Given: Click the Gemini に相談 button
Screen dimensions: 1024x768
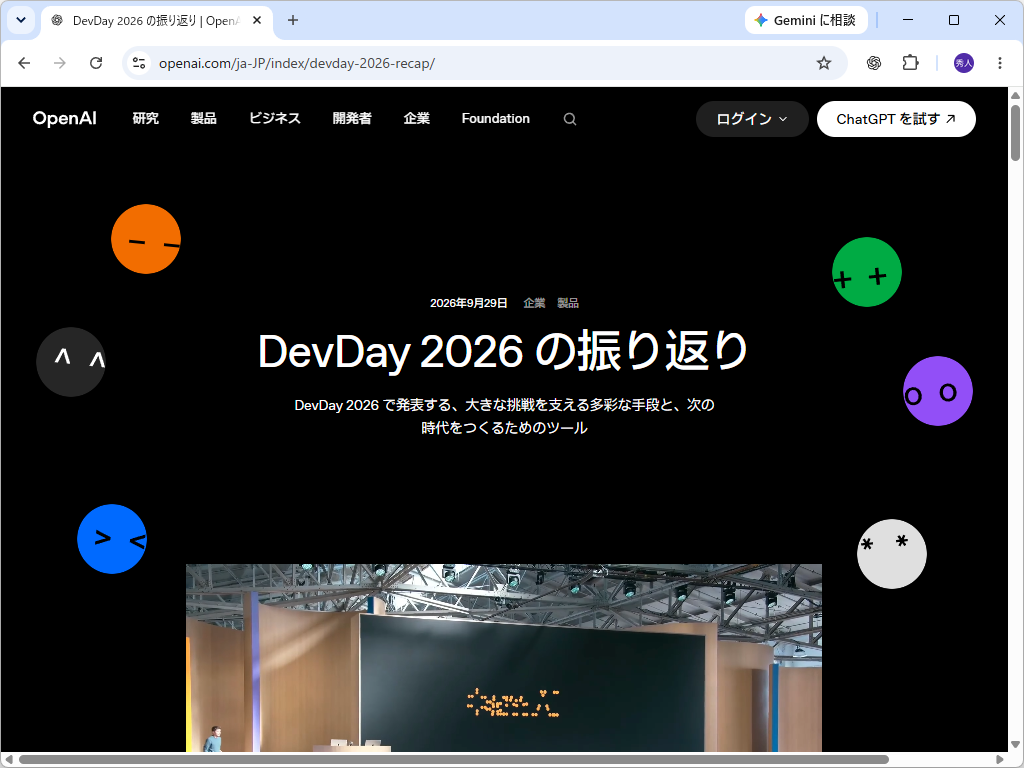Looking at the screenshot, I should click(x=806, y=20).
